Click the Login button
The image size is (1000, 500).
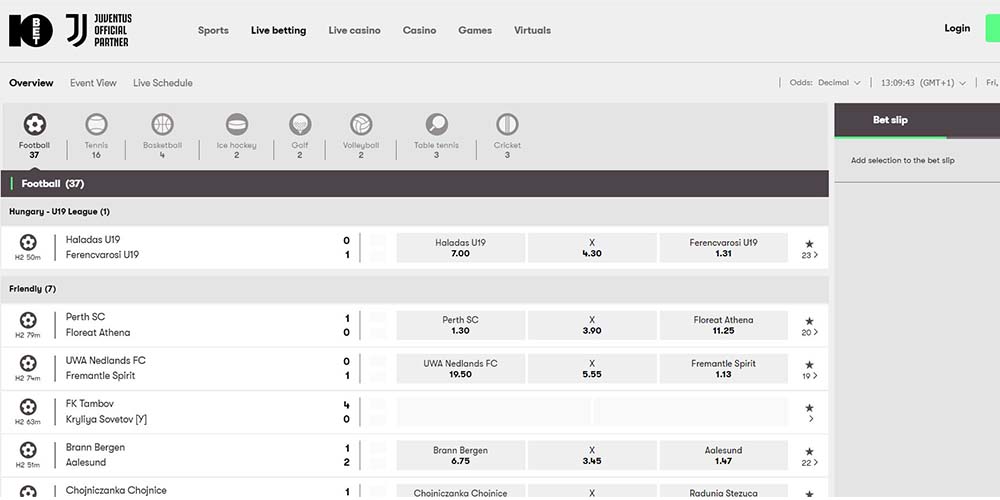(957, 28)
